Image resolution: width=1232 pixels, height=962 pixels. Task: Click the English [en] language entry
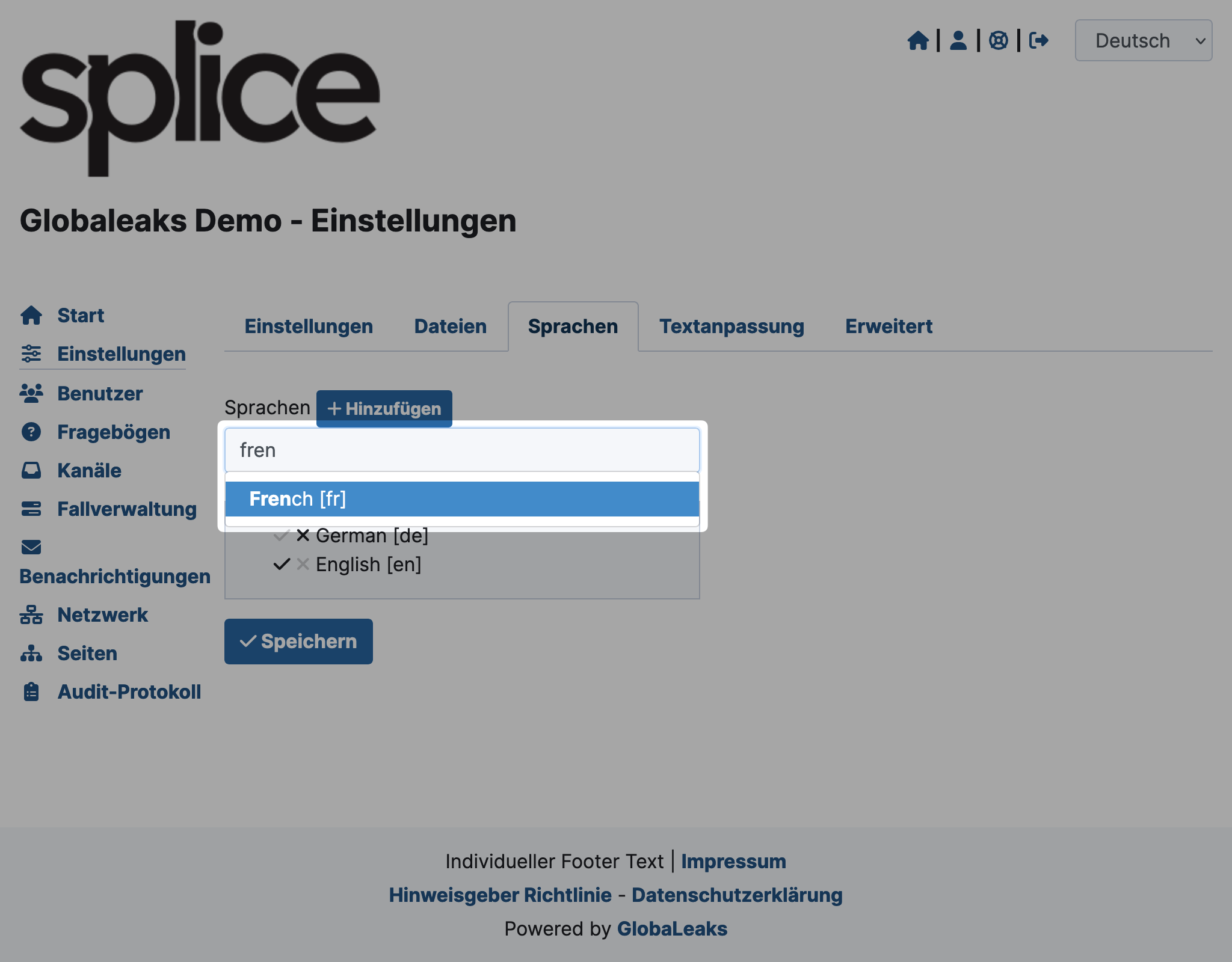point(368,564)
